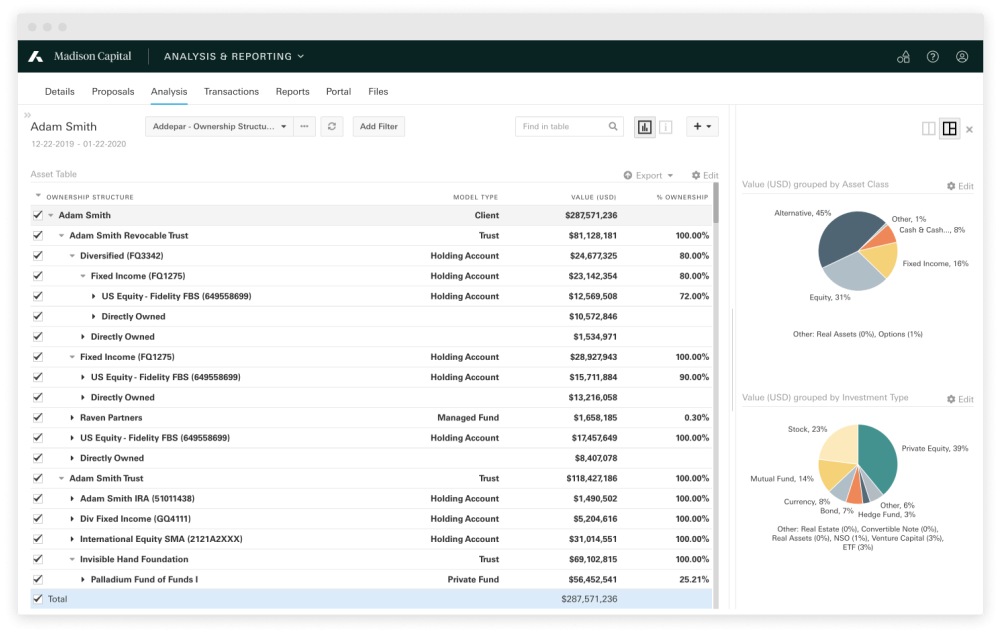Toggle checkbox for Raven Partners row
The width and height of the screenshot is (1000, 634).
coord(38,418)
